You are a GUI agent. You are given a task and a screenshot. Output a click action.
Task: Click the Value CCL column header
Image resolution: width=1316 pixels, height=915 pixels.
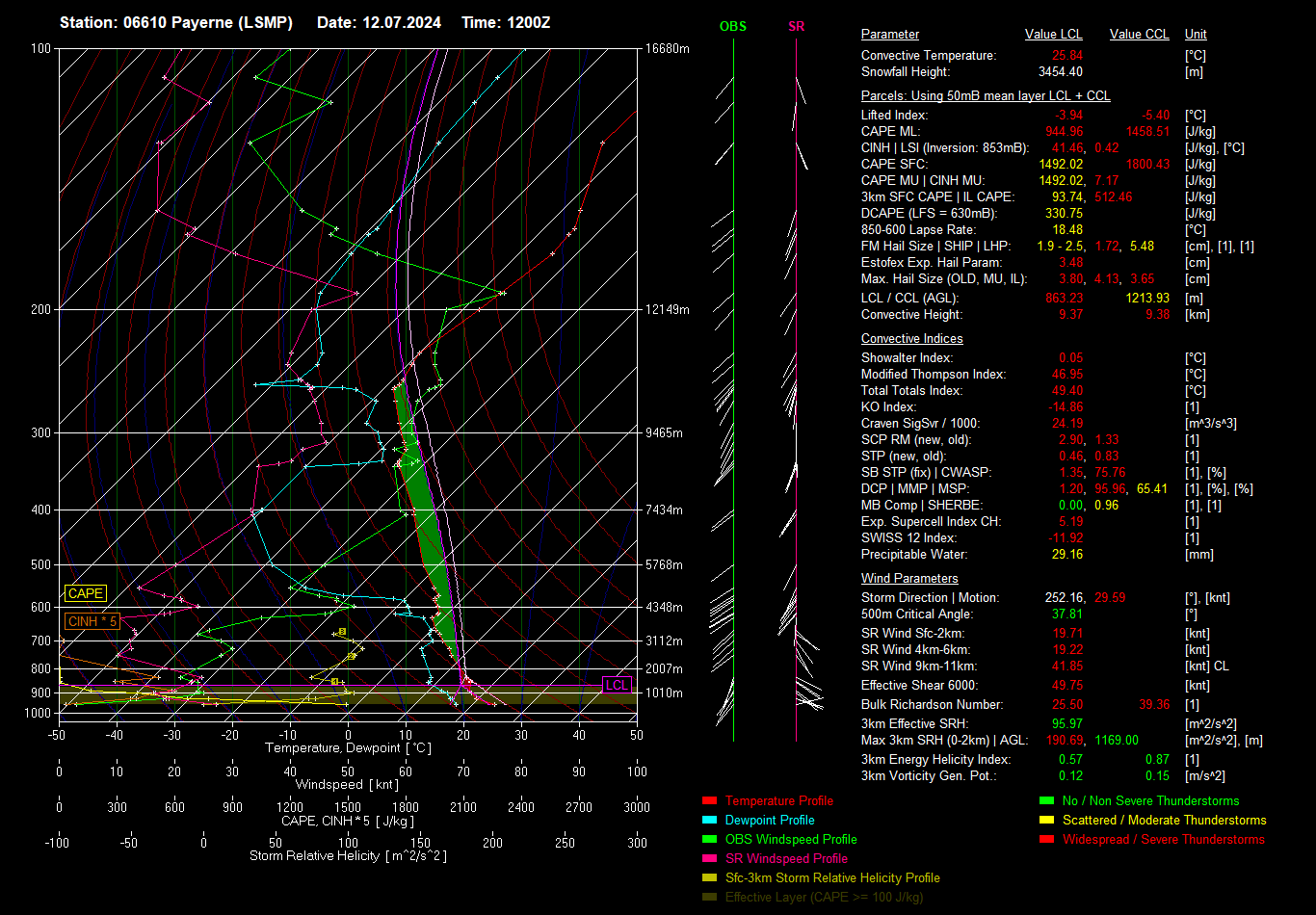(x=1139, y=35)
